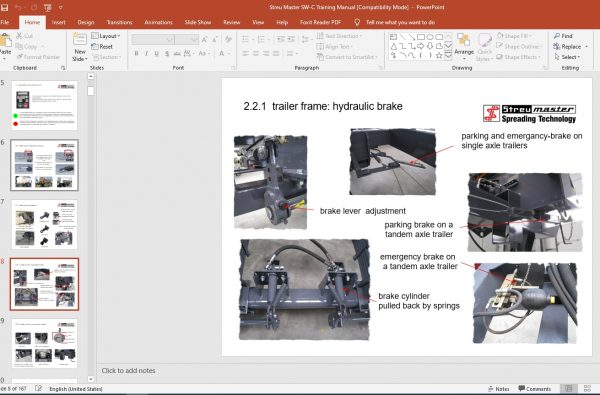The image size is (600, 395).
Task: Click Increase Font Size icon
Action: (205, 39)
